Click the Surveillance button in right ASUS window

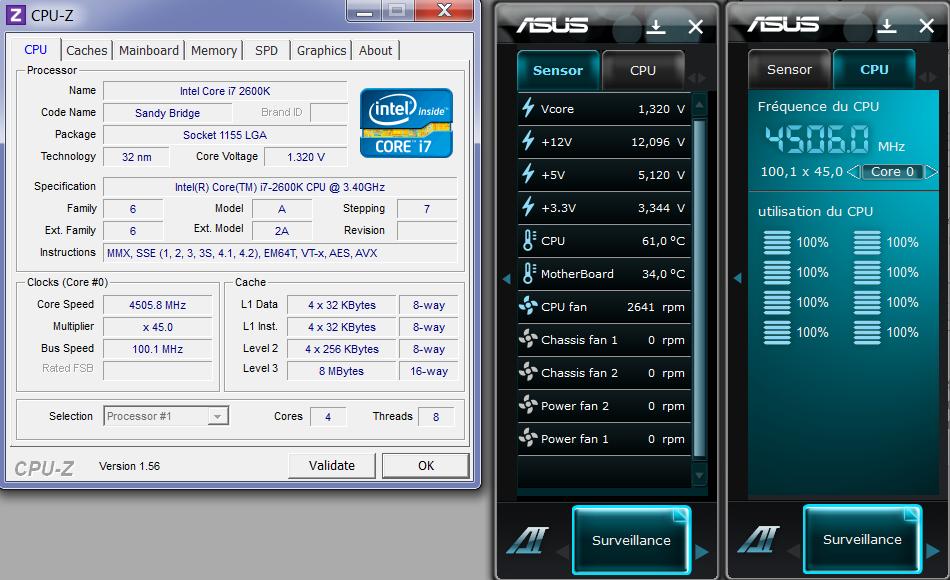click(862, 539)
